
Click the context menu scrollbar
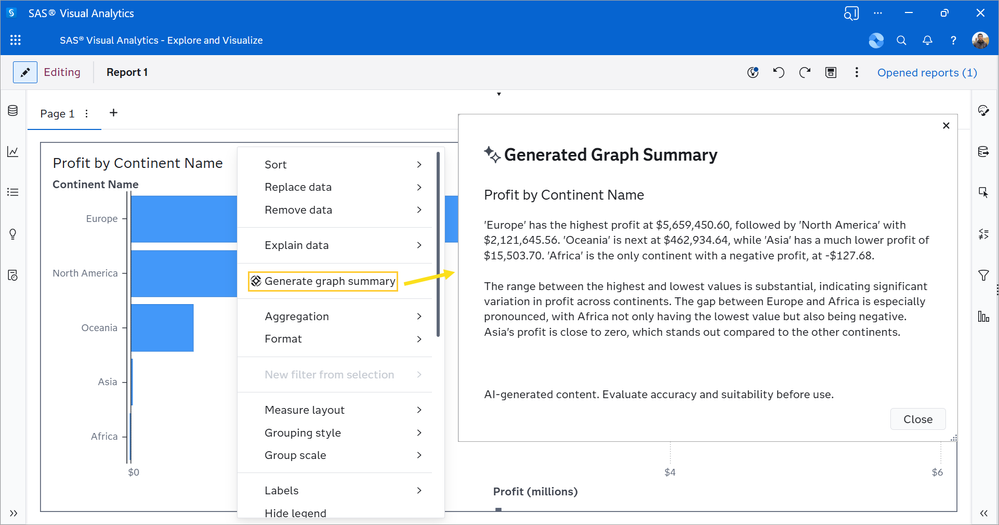pyautogui.click(x=438, y=244)
